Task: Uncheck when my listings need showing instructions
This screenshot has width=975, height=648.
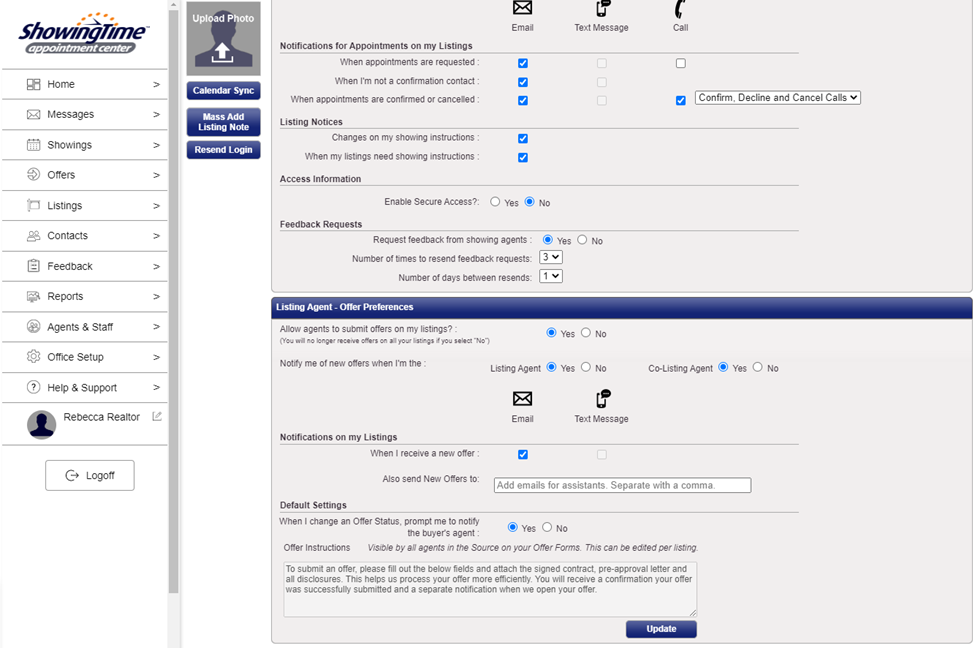Action: click(x=523, y=158)
